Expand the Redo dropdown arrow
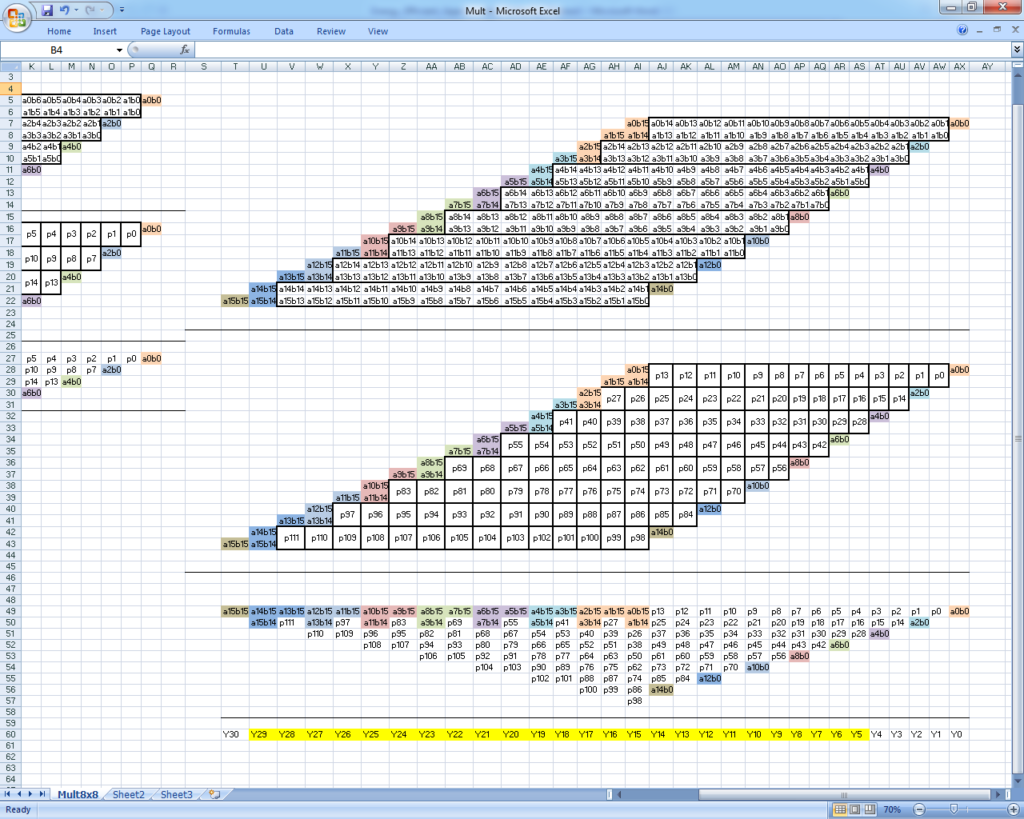The height and width of the screenshot is (819, 1024). click(101, 9)
